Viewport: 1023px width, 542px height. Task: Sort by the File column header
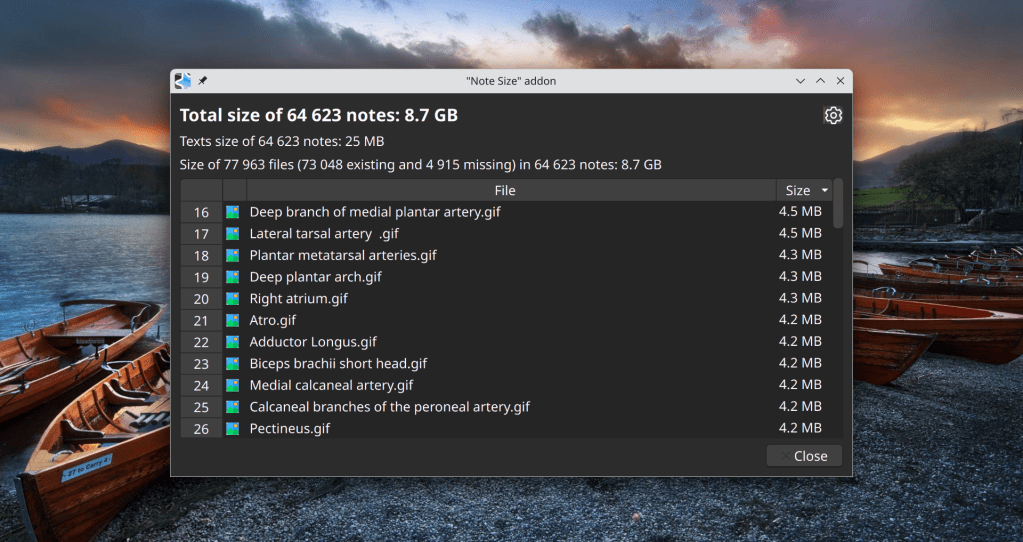point(505,190)
